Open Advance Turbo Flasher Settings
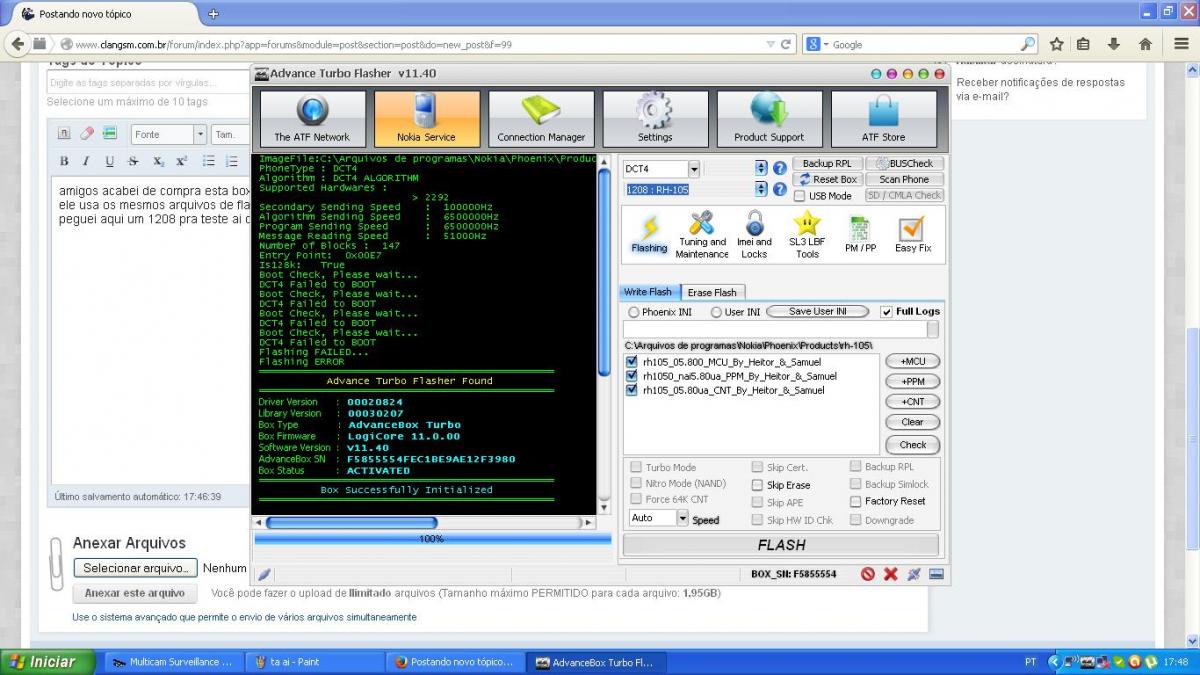The height and width of the screenshot is (675, 1200). 655,119
